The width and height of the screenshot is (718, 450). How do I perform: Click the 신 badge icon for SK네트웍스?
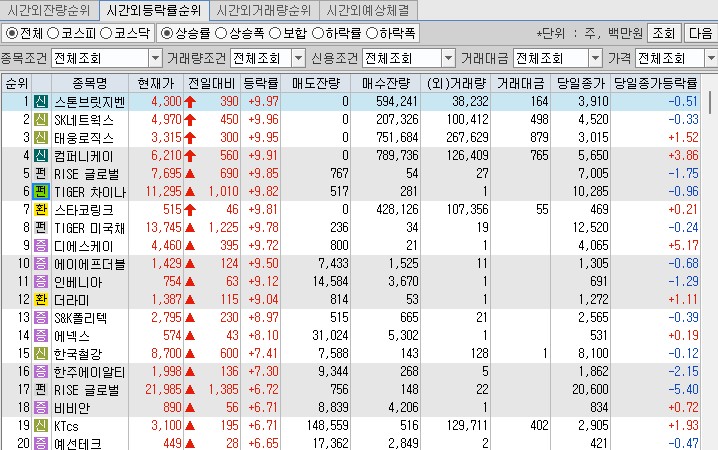coord(41,119)
